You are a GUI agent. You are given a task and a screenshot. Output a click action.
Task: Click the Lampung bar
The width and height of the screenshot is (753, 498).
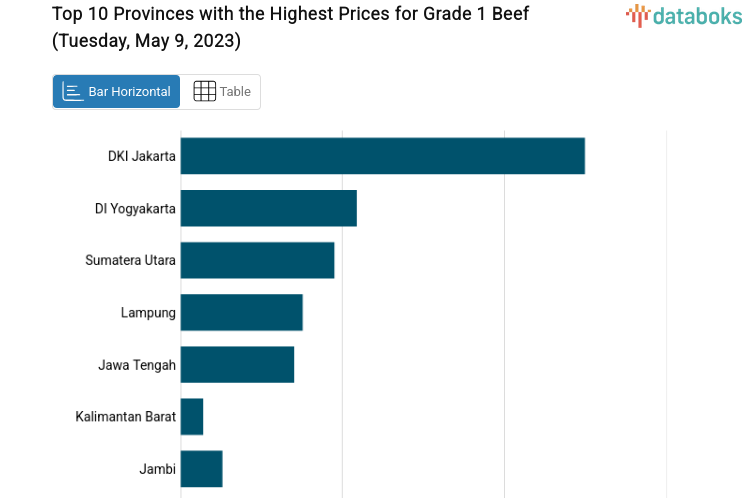pos(241,312)
